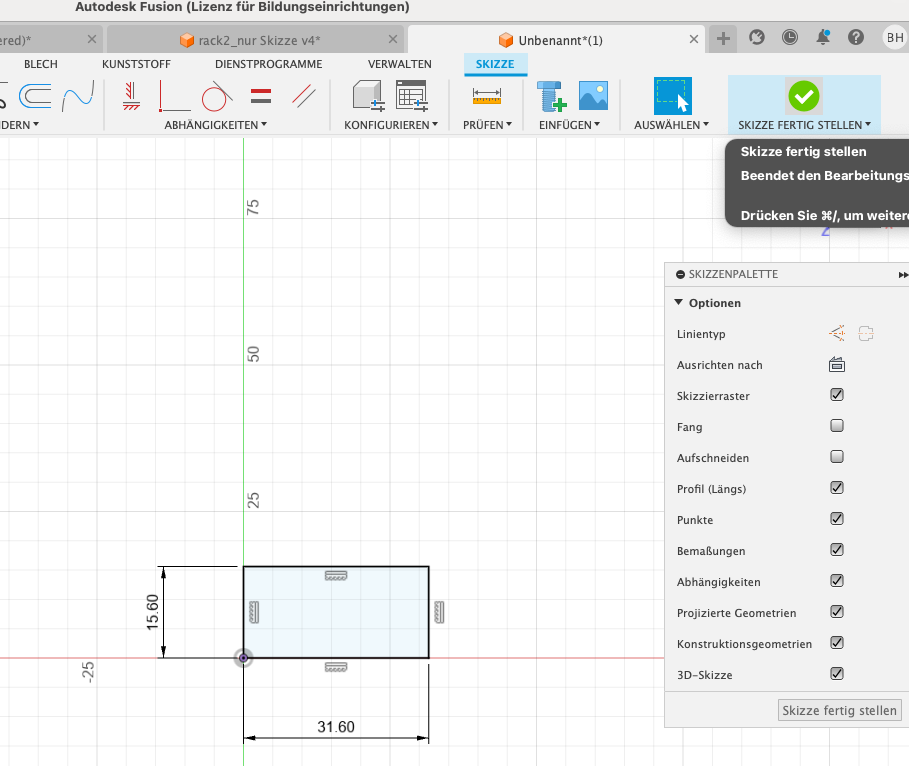Choose the equal constraint icon

pos(261,97)
